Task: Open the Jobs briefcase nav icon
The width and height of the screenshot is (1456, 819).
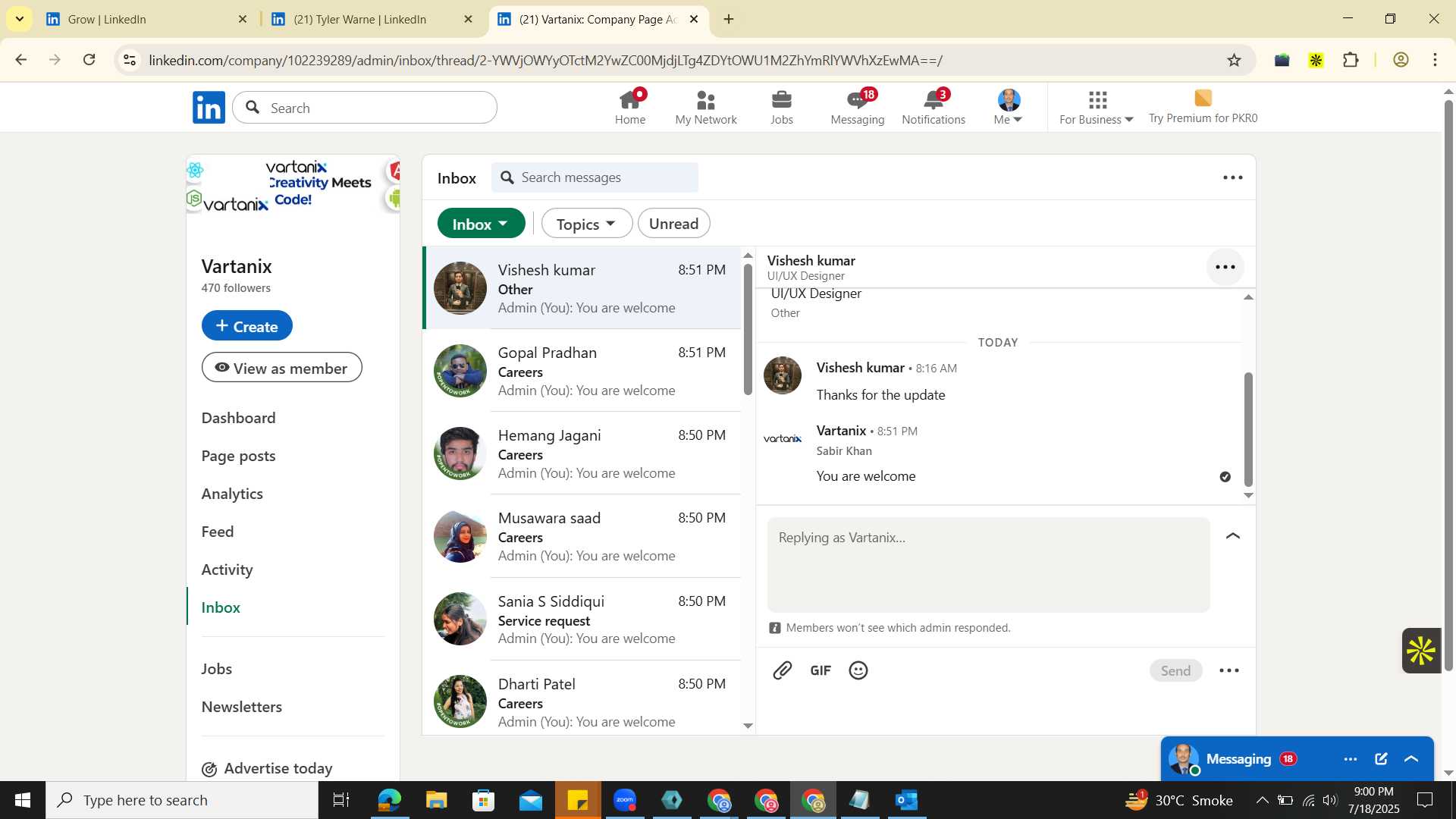Action: coord(782,108)
